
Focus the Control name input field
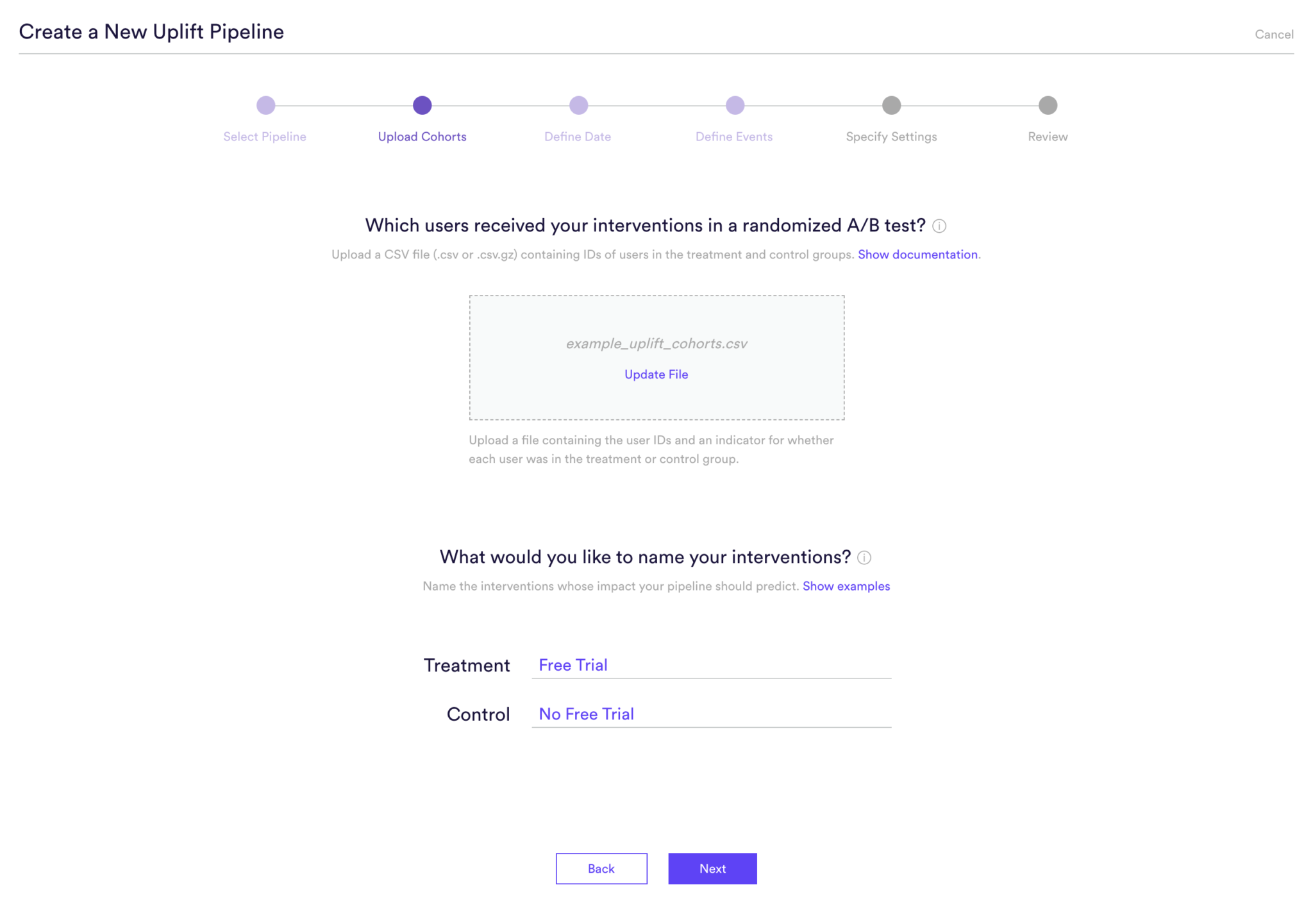pos(711,714)
